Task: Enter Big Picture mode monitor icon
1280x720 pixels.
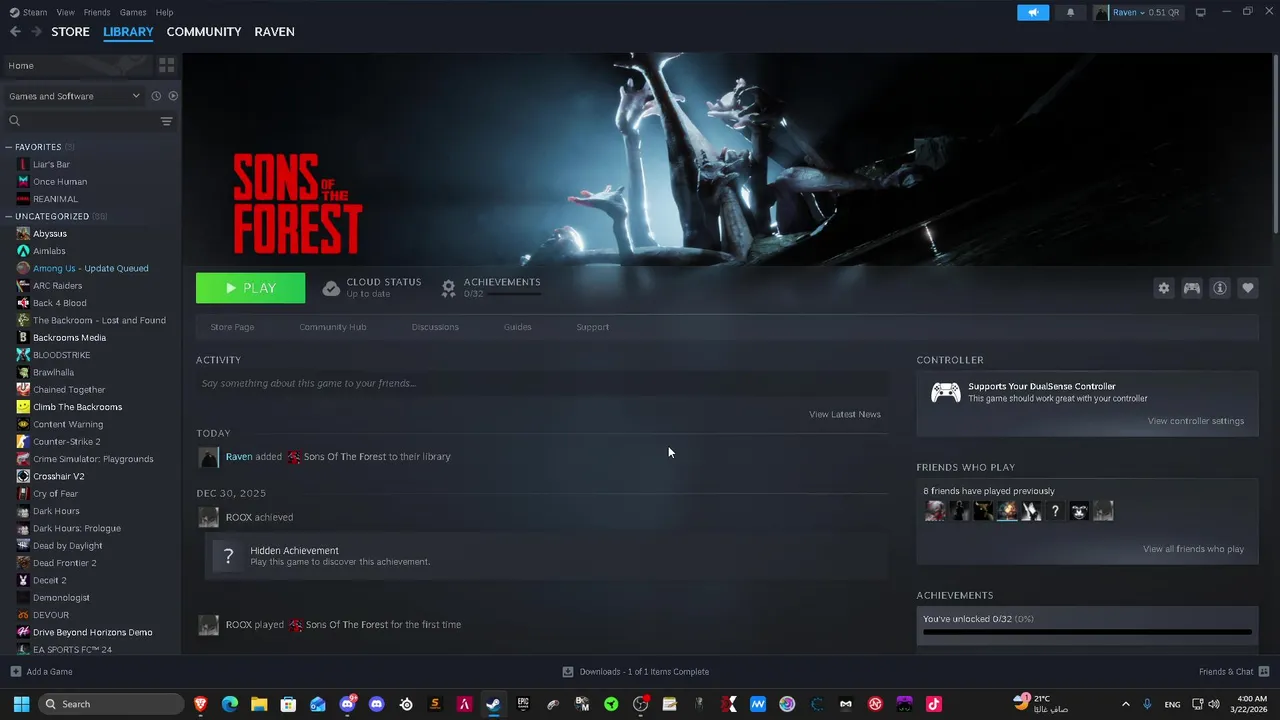Action: pos(1201,12)
